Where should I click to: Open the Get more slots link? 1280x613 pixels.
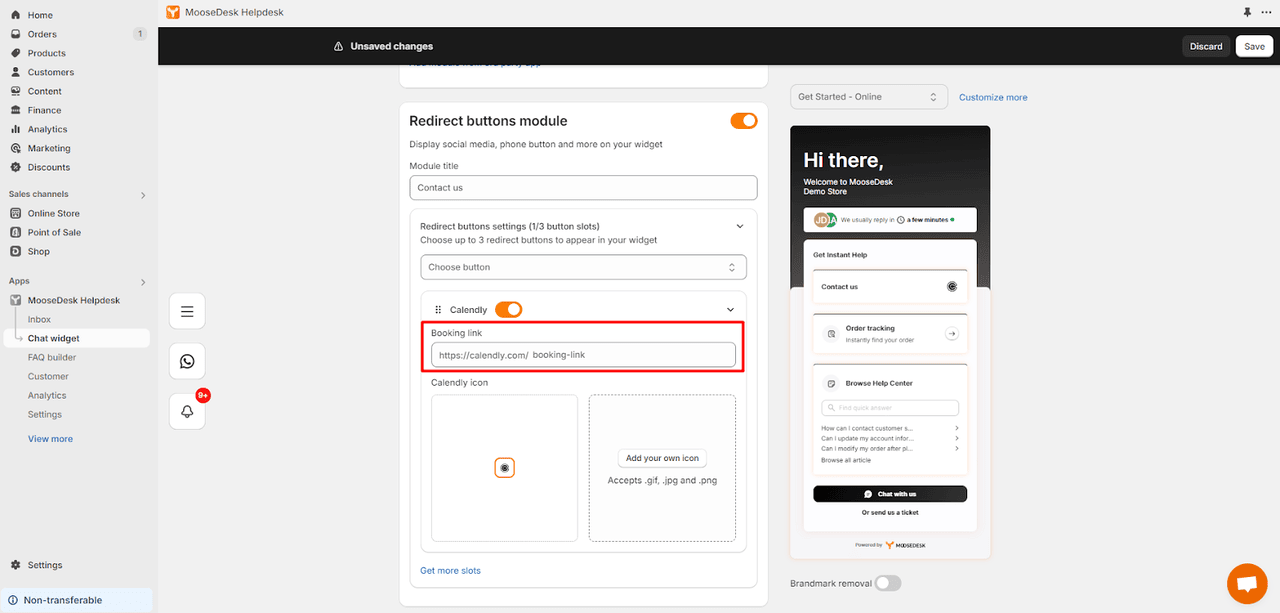click(x=450, y=570)
